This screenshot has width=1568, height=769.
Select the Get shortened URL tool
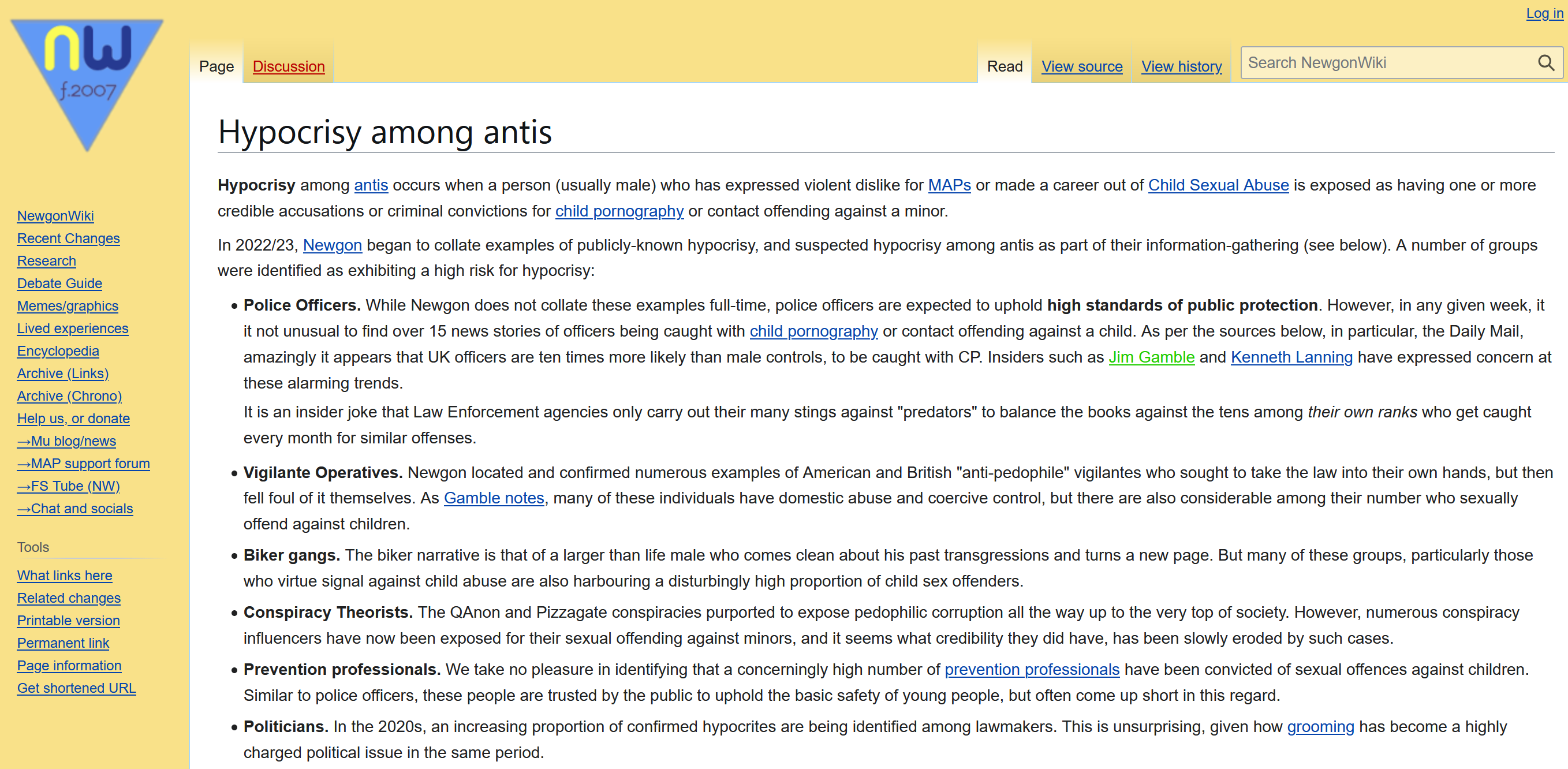(x=76, y=688)
